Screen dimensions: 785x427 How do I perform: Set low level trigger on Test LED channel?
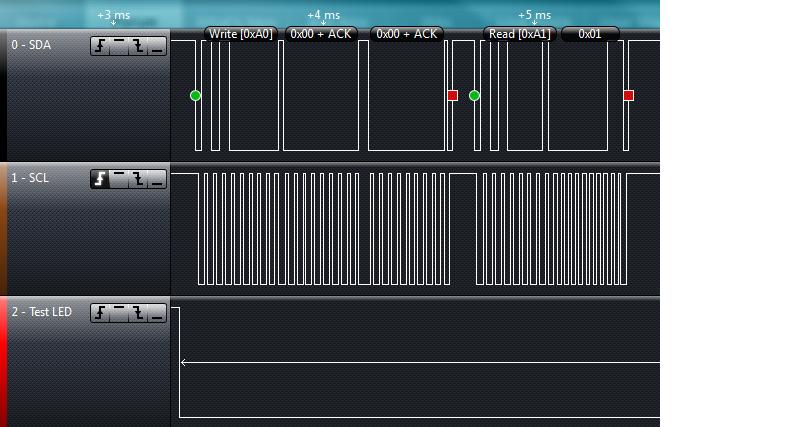(157, 313)
